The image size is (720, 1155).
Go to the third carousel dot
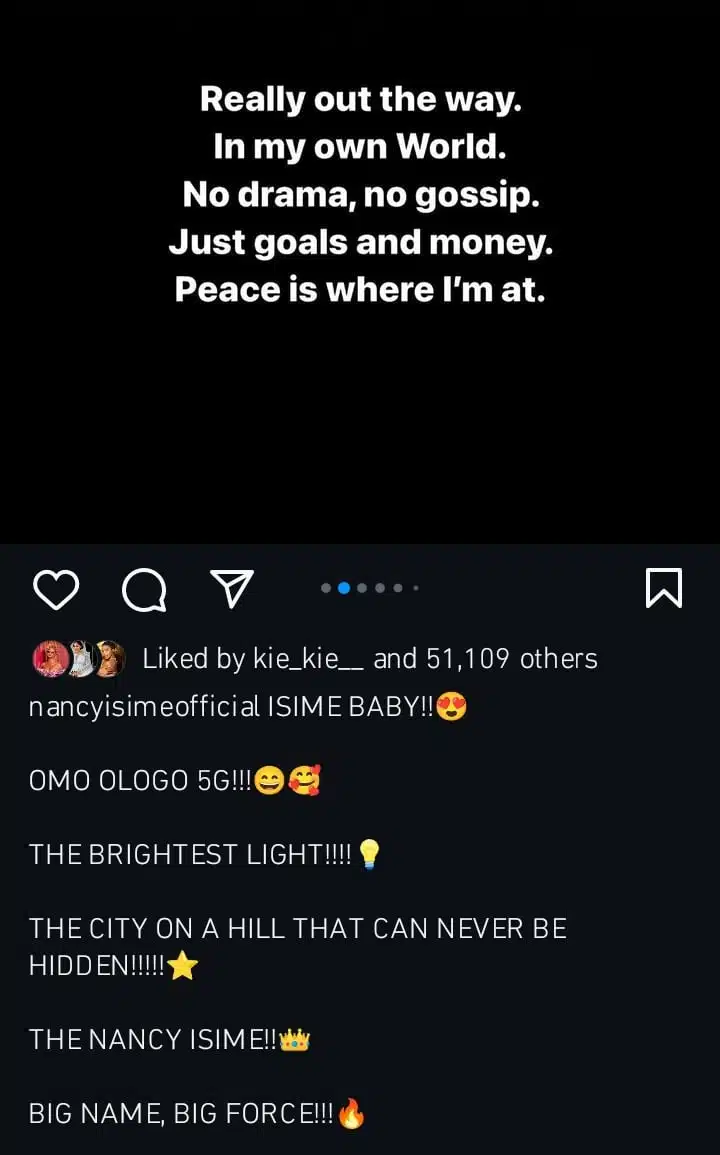[362, 588]
